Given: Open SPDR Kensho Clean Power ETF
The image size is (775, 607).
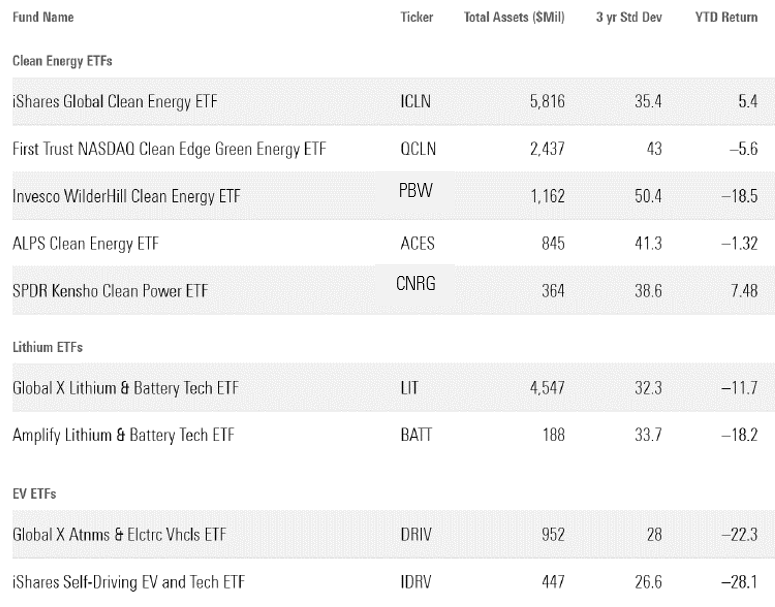Looking at the screenshot, I should pos(103,291).
